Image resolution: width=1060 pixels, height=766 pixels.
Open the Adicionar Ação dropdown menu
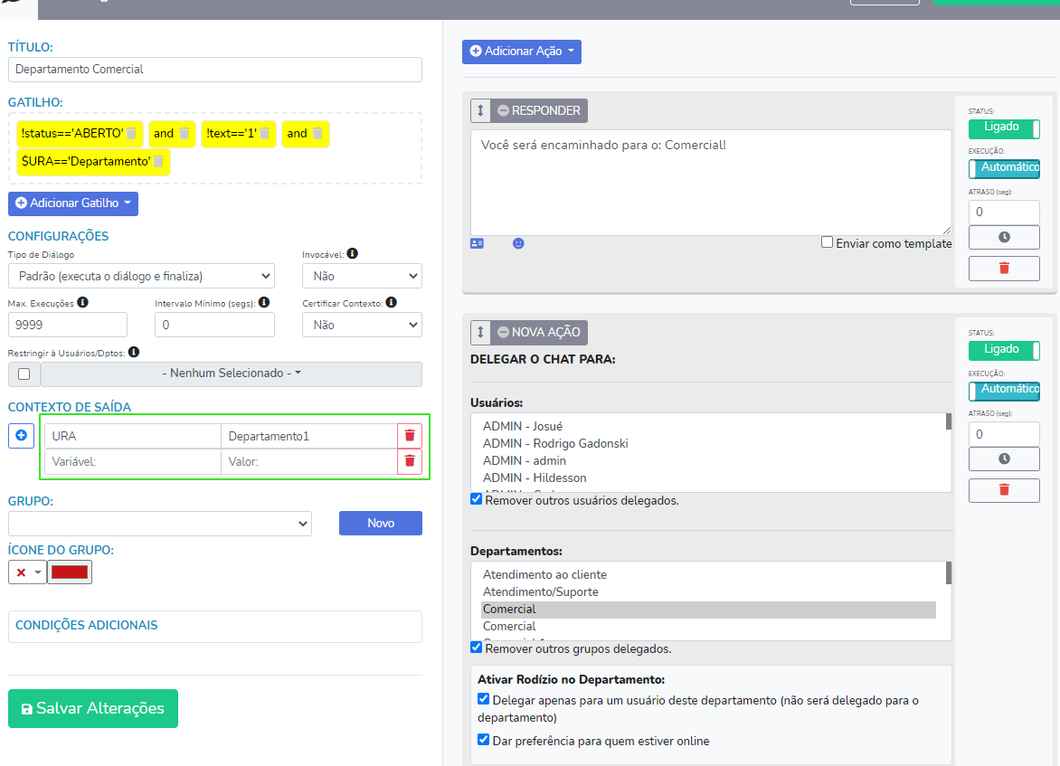pyautogui.click(x=521, y=51)
